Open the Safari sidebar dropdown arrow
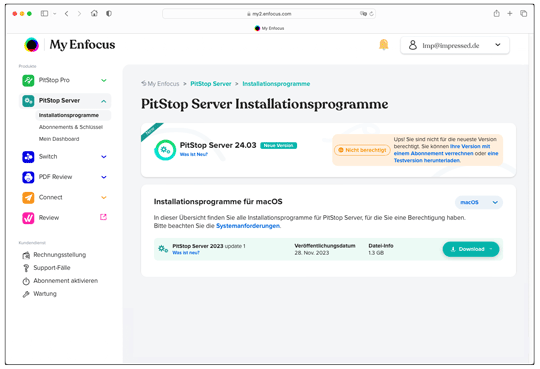The image size is (540, 369). (55, 14)
